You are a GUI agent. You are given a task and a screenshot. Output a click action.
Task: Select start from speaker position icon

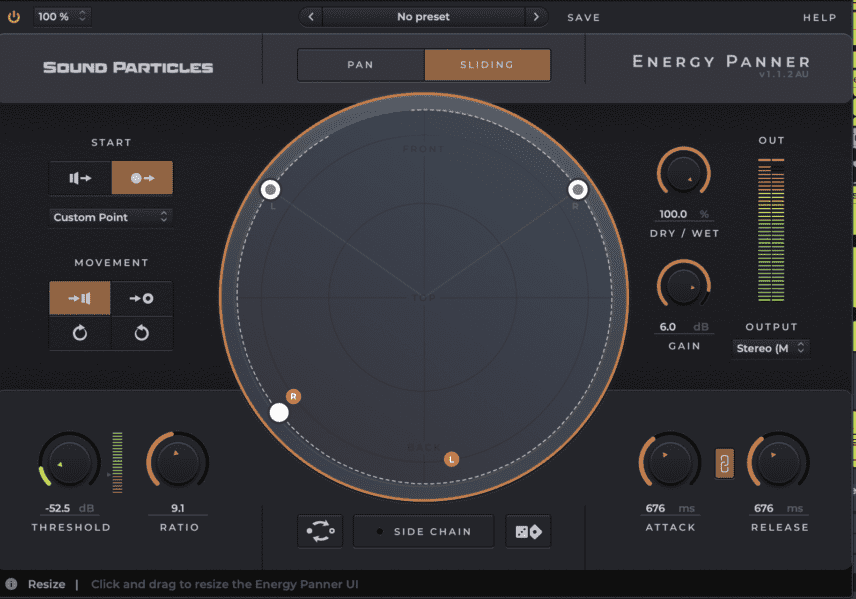pos(80,178)
